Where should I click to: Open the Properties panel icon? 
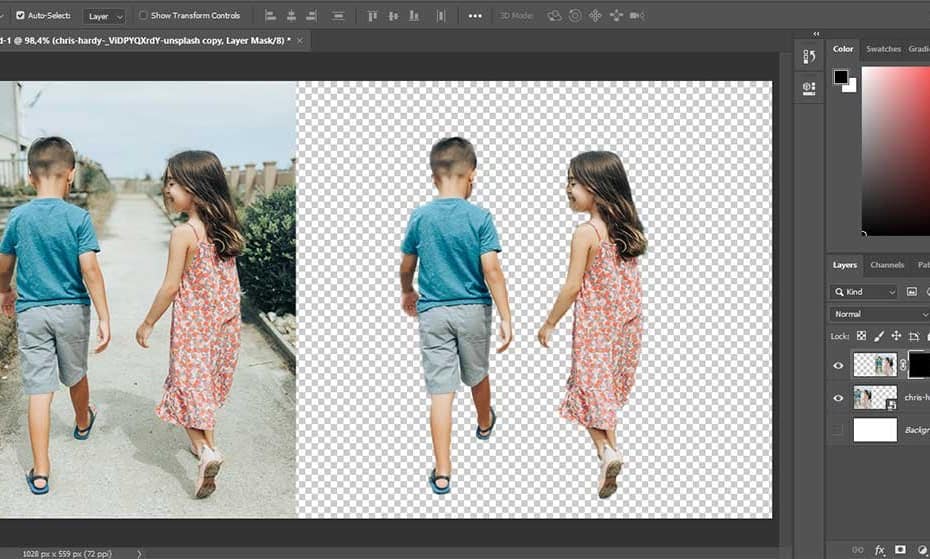[x=809, y=88]
